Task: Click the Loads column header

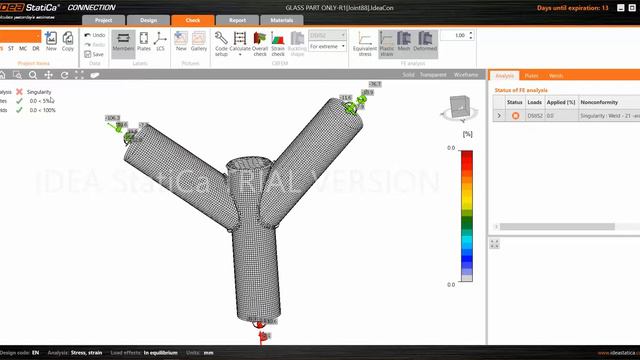Action: point(534,102)
